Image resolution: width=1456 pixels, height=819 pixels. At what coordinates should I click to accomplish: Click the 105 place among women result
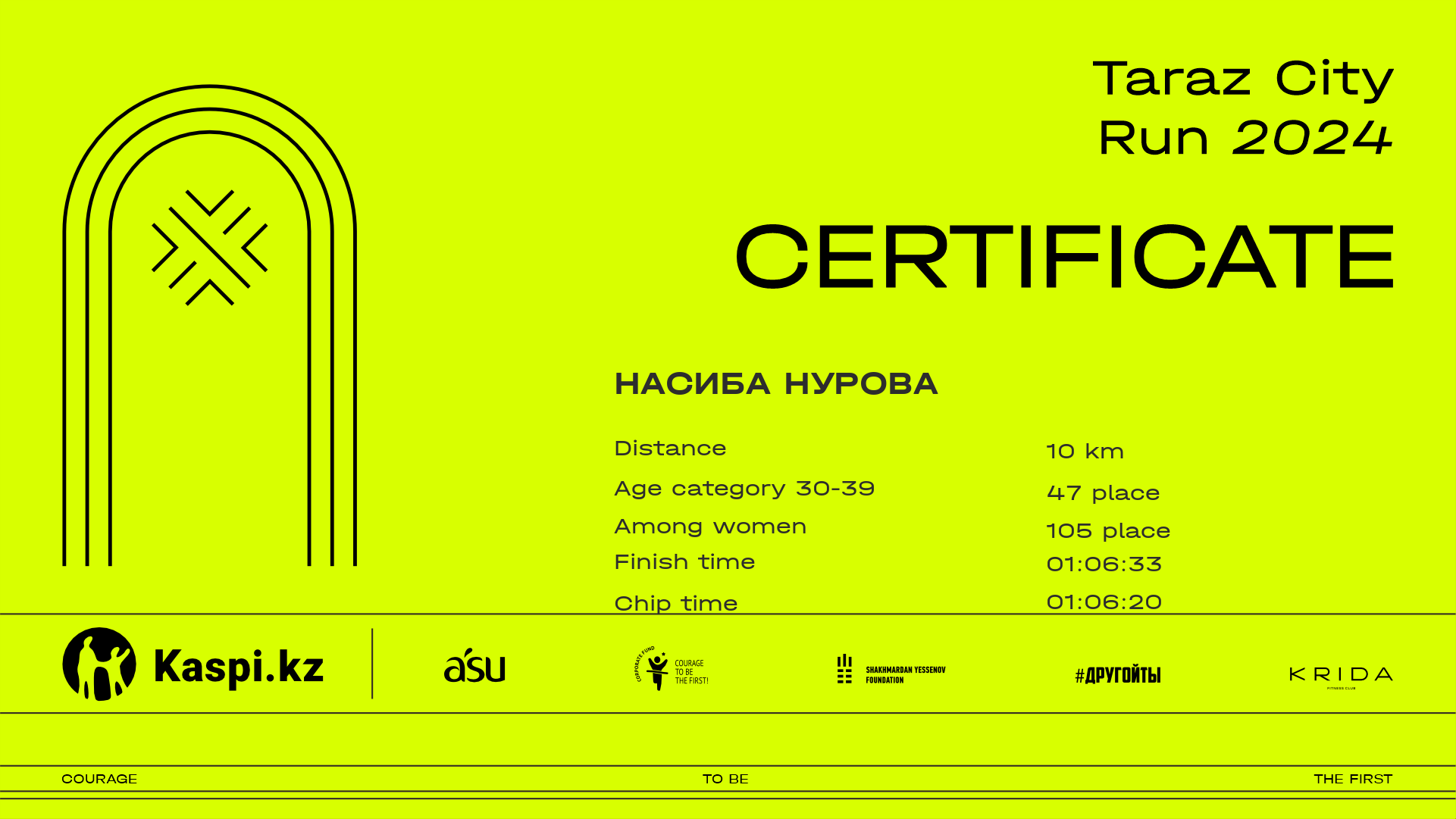[1108, 531]
